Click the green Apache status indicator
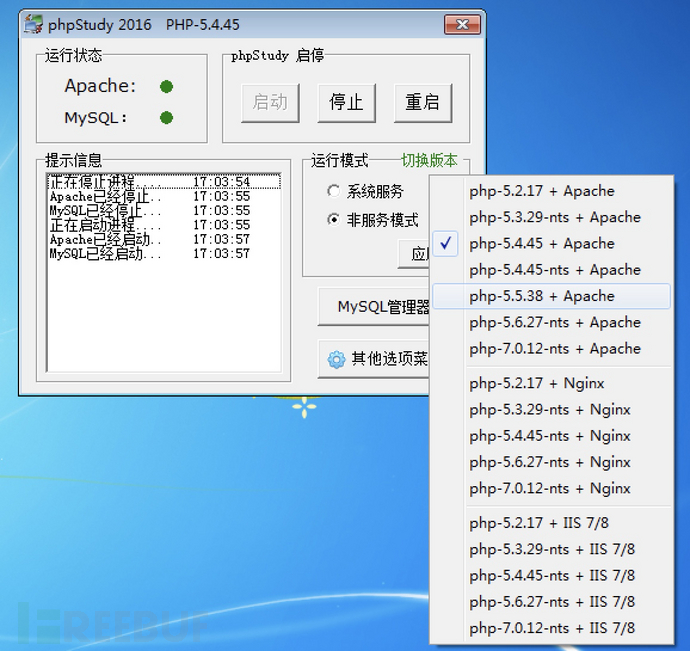The height and width of the screenshot is (651, 690). tap(166, 87)
